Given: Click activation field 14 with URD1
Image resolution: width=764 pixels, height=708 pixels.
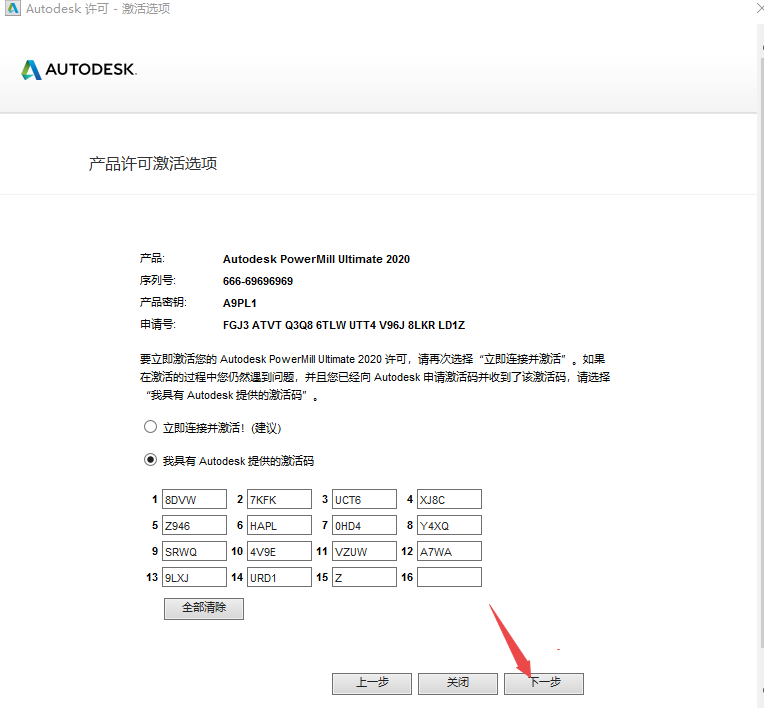Looking at the screenshot, I should coord(279,577).
